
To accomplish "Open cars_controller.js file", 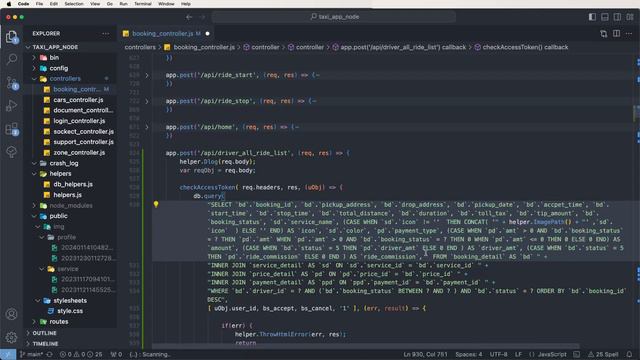I will [x=78, y=100].
